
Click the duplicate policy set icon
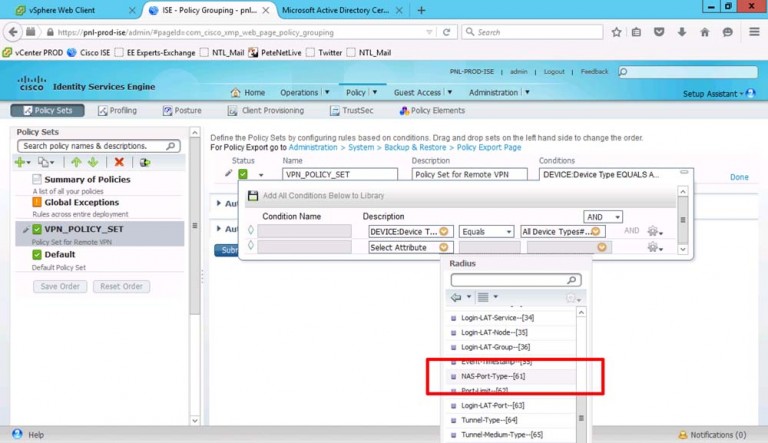[44, 162]
